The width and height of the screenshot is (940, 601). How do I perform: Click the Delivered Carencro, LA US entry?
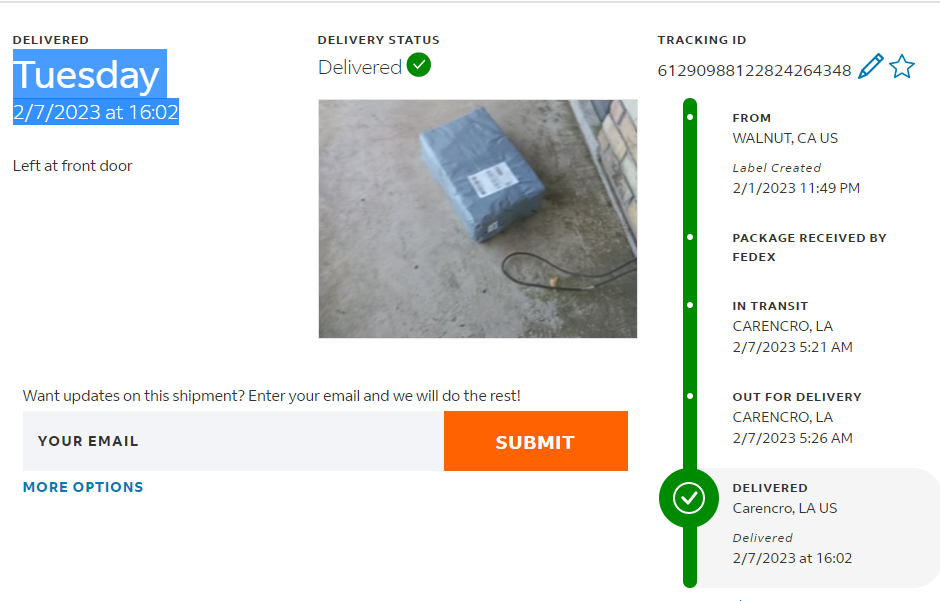pos(785,508)
